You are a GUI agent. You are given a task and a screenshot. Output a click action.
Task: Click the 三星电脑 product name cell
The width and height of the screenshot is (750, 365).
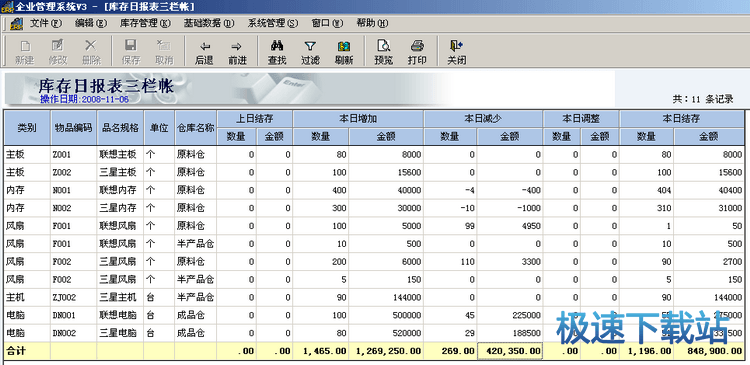(121, 333)
